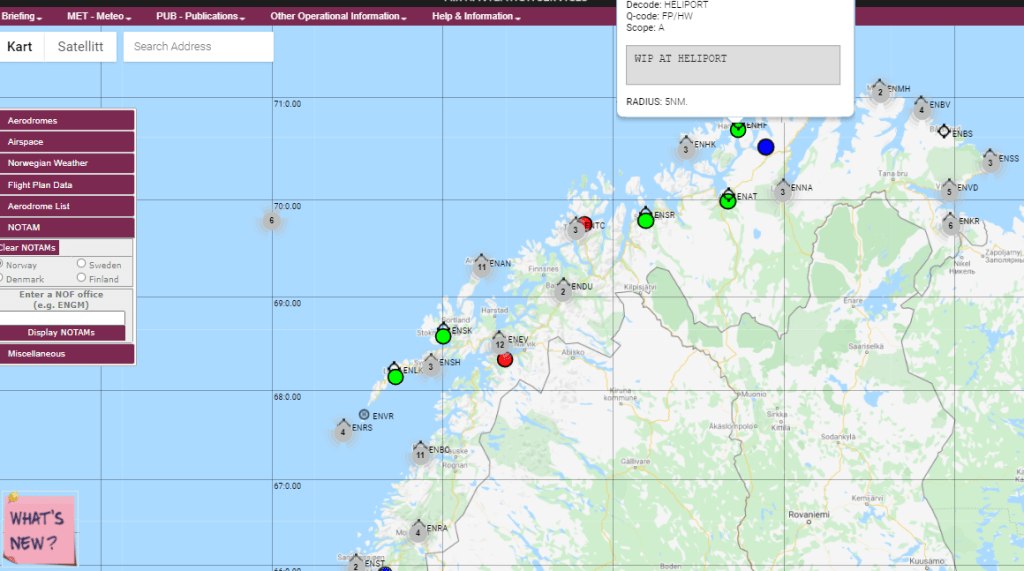Open the What's New sticky note
Viewport: 1024px width, 571px height.
pyautogui.click(x=40, y=529)
